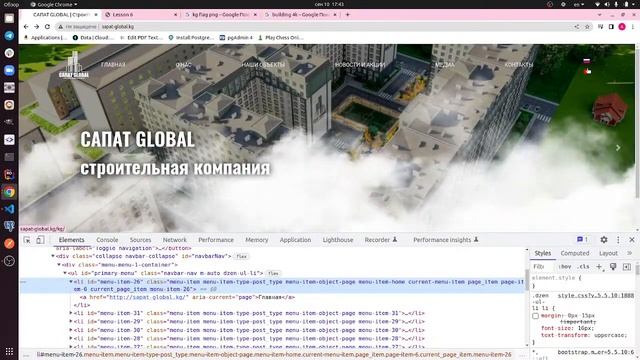
Task: Open the Network tab
Action: (x=175, y=240)
